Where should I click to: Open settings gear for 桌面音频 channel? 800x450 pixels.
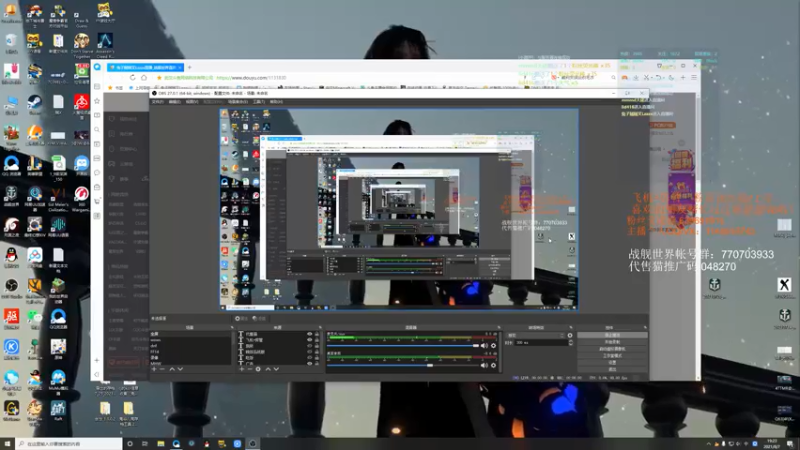tap(493, 365)
